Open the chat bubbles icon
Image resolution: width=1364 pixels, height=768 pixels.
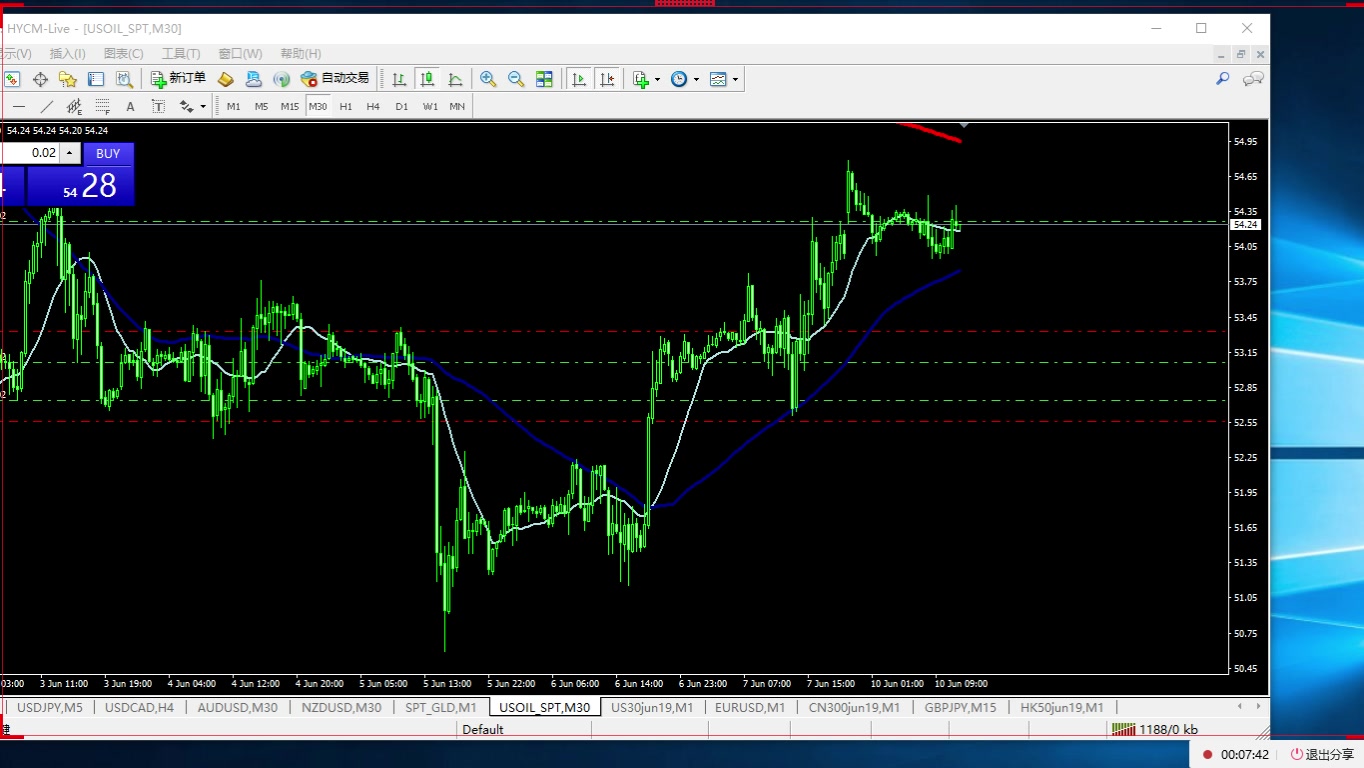coord(1253,78)
